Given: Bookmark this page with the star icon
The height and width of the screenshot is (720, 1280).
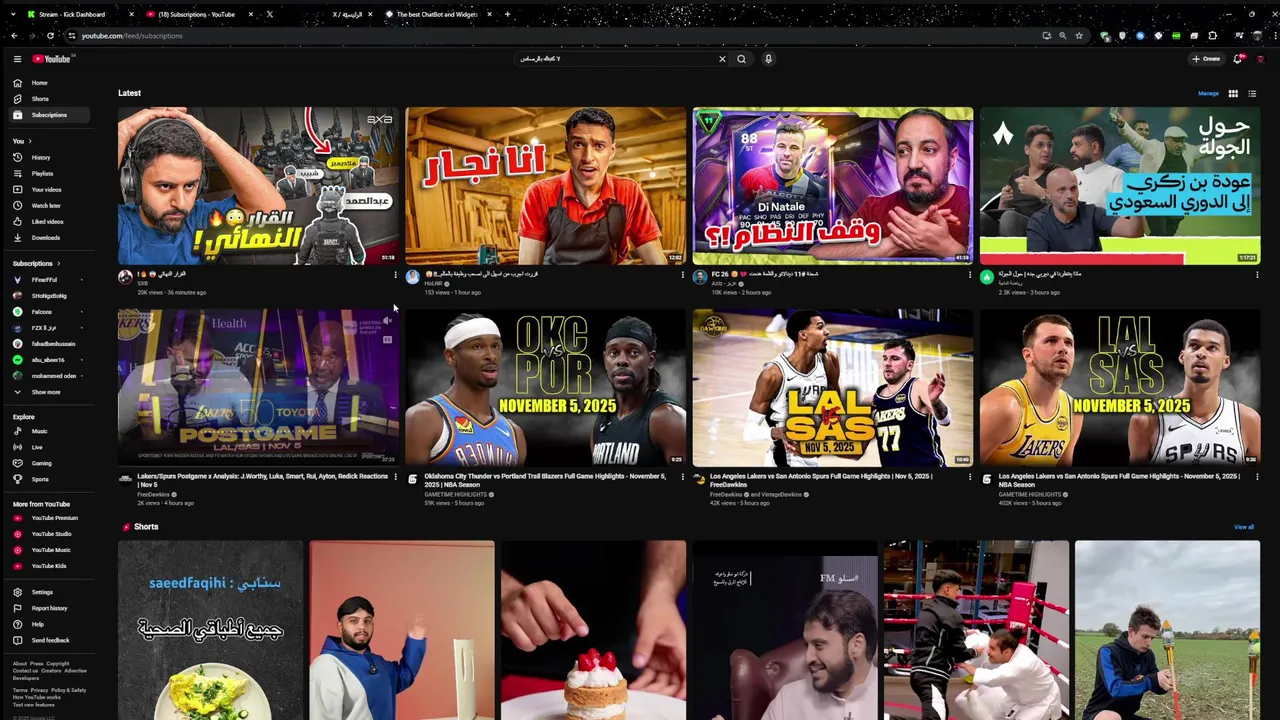Looking at the screenshot, I should [1079, 36].
